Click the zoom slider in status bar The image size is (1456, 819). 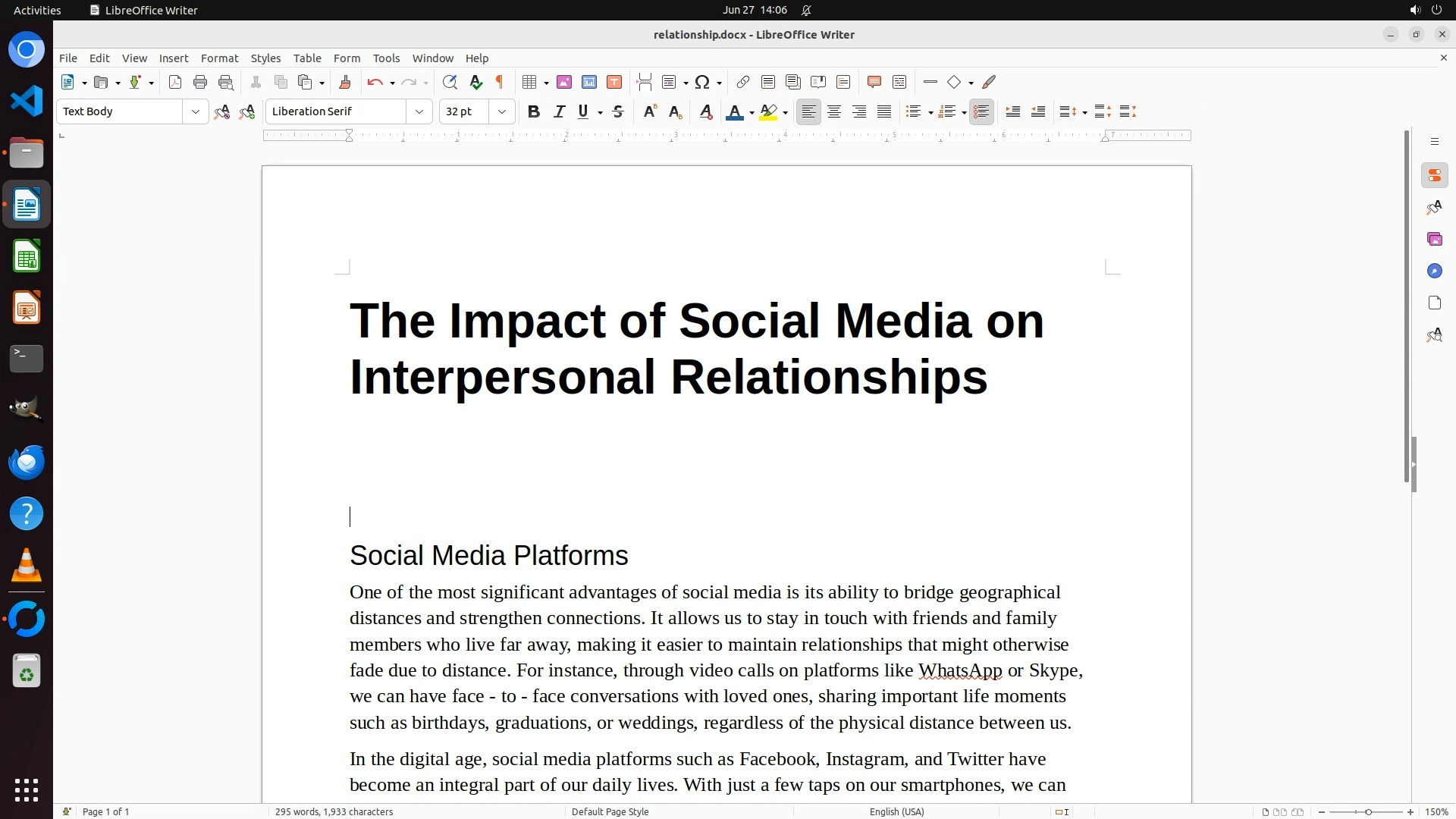tap(1367, 811)
